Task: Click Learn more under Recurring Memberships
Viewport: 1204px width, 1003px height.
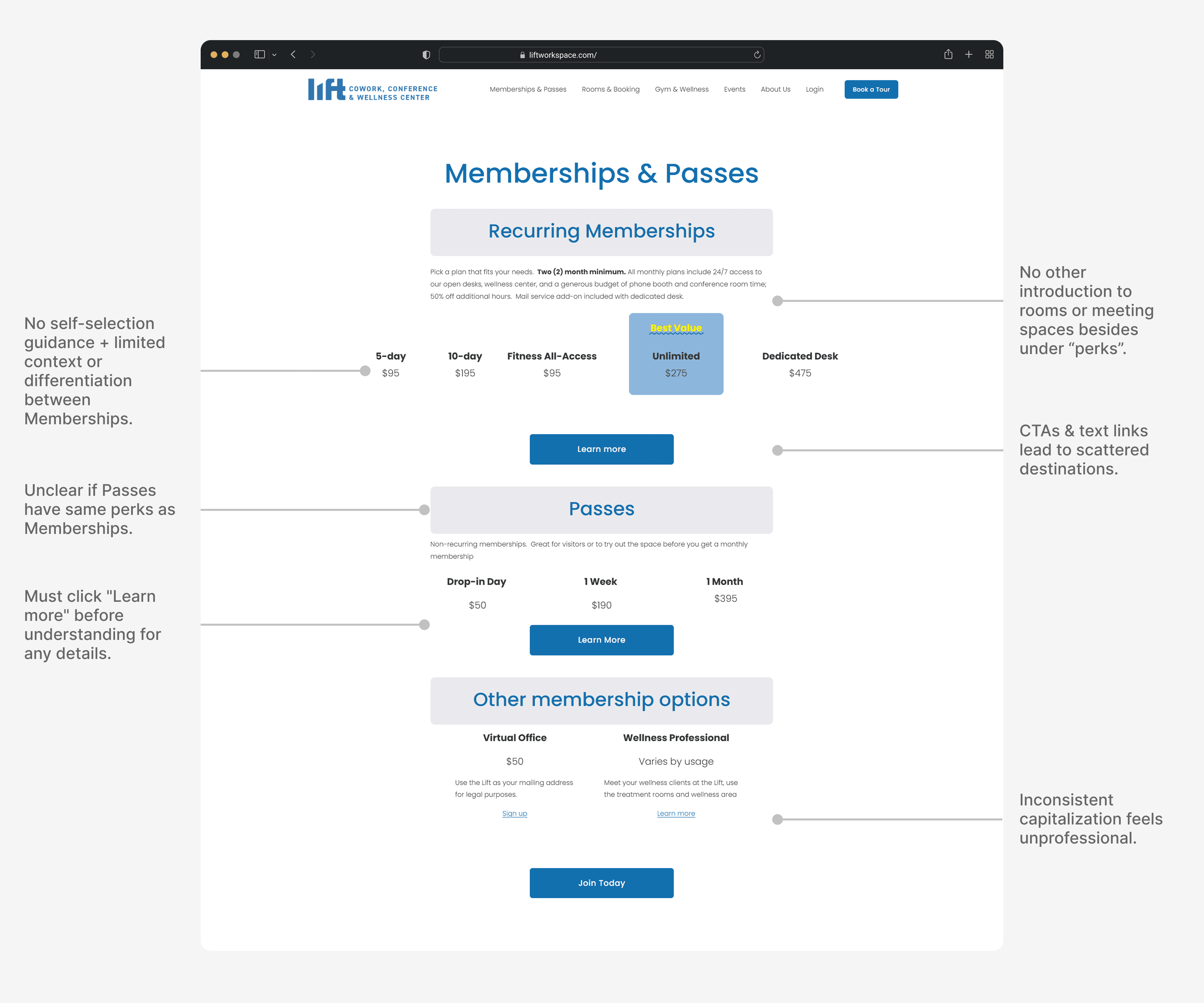Action: pyautogui.click(x=601, y=449)
